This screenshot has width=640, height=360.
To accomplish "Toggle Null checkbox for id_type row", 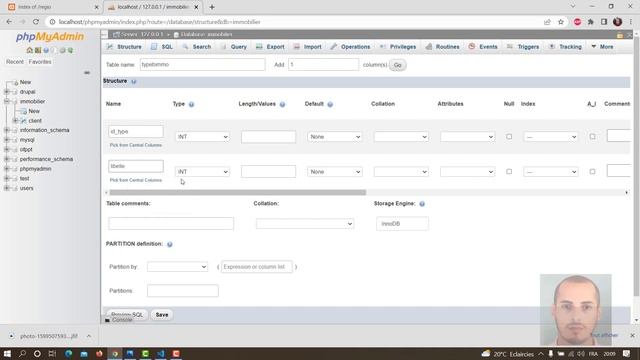I will pyautogui.click(x=509, y=136).
